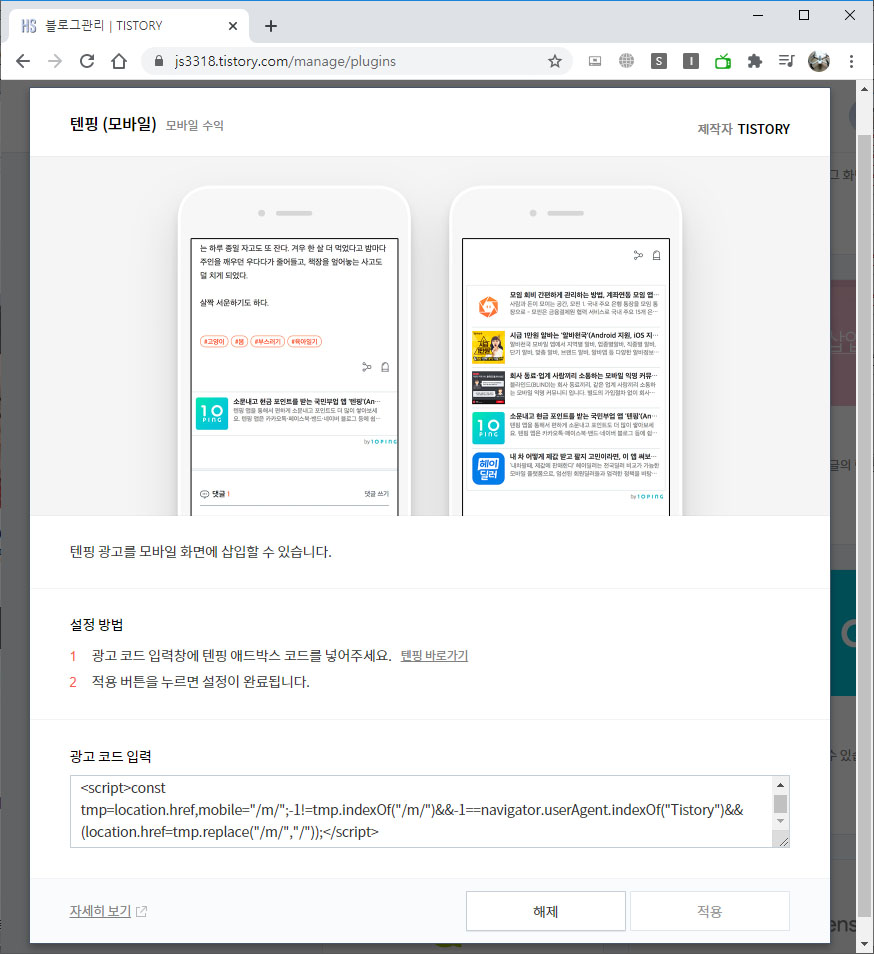Screen dimensions: 874x954
Task: Click the 설정 방법 heading
Action: tap(97, 625)
